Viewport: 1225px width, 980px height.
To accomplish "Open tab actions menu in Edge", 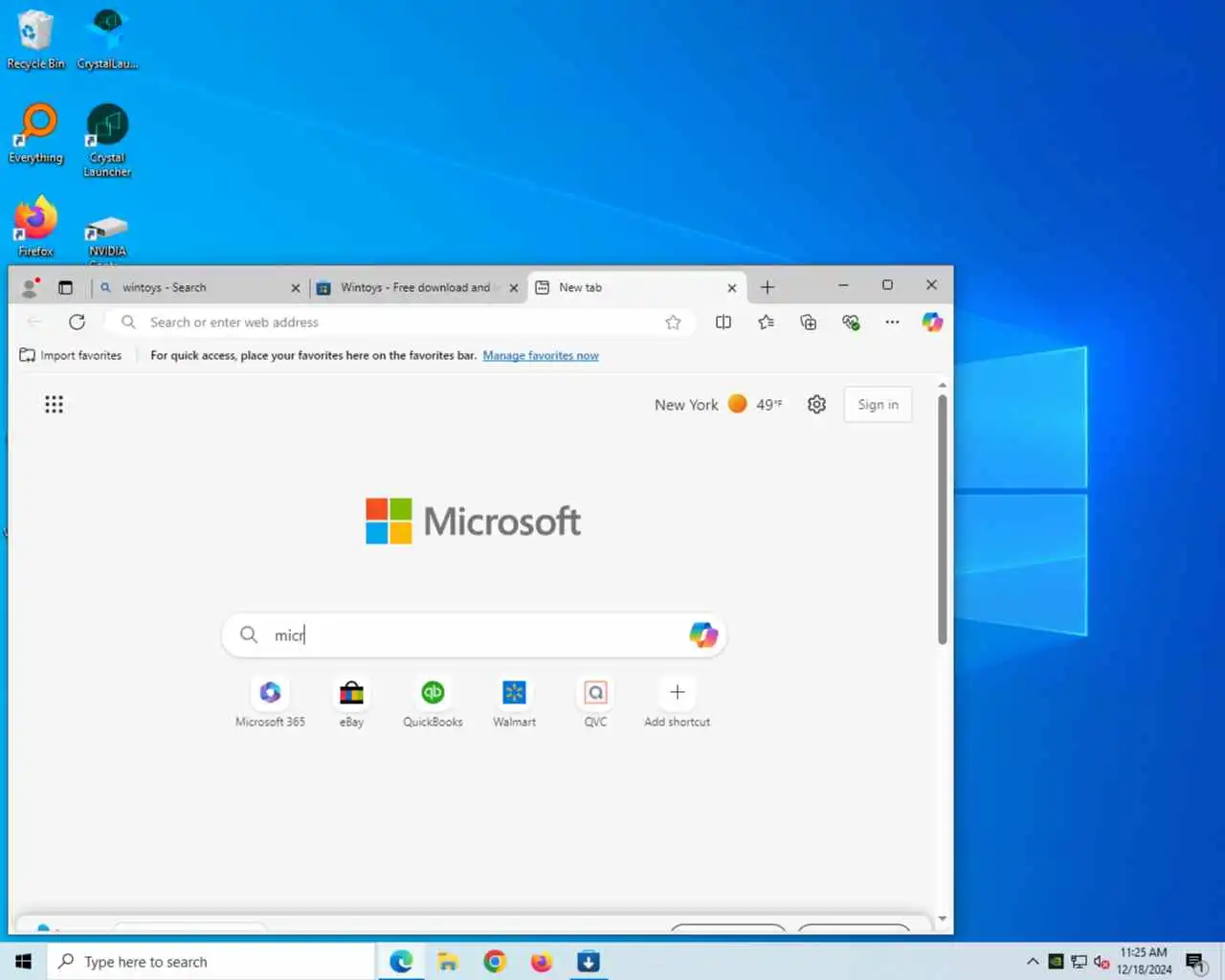I will [x=65, y=287].
